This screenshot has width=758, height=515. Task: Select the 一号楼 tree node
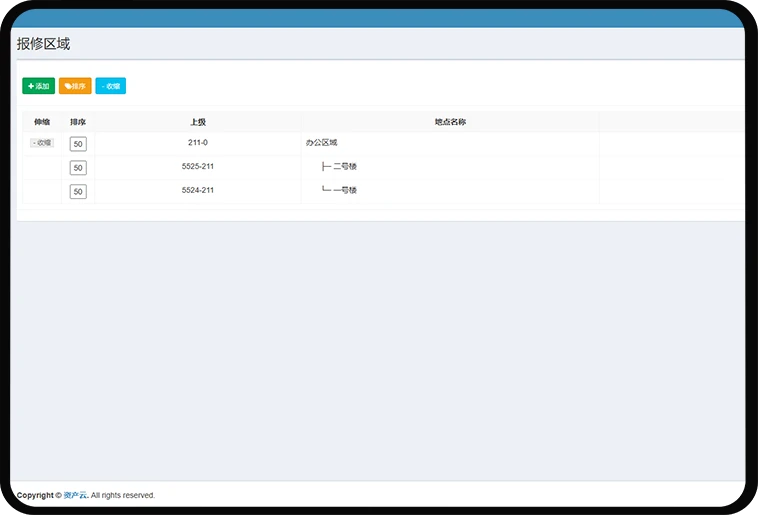344,190
